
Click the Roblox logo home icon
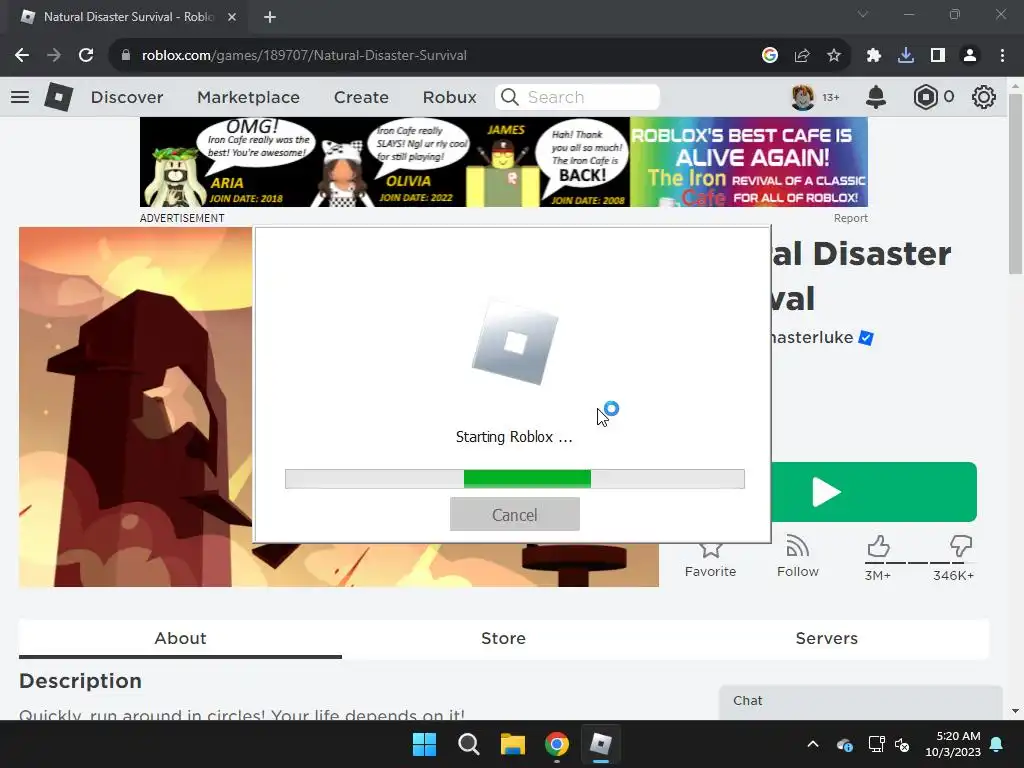tap(59, 97)
